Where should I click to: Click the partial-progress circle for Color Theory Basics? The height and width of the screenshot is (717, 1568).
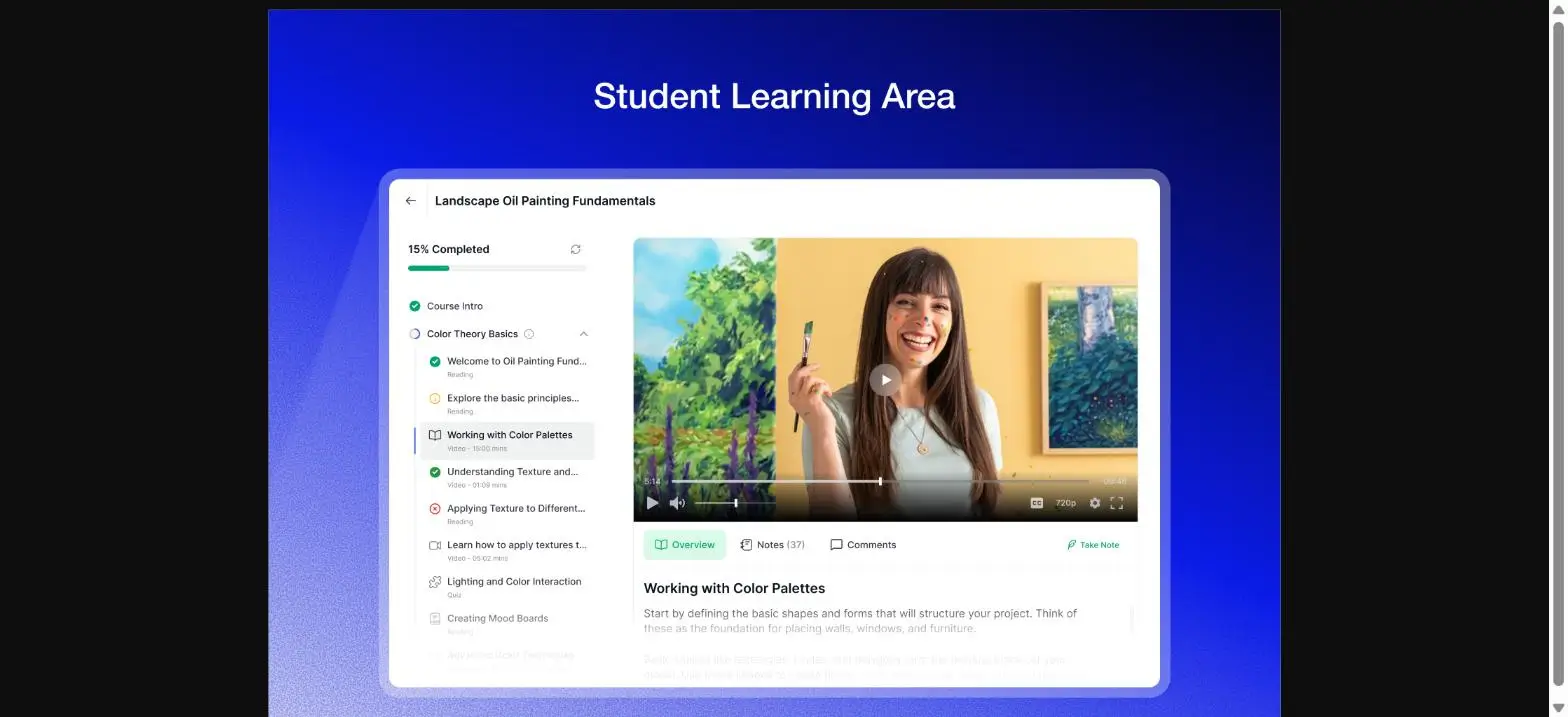415,334
